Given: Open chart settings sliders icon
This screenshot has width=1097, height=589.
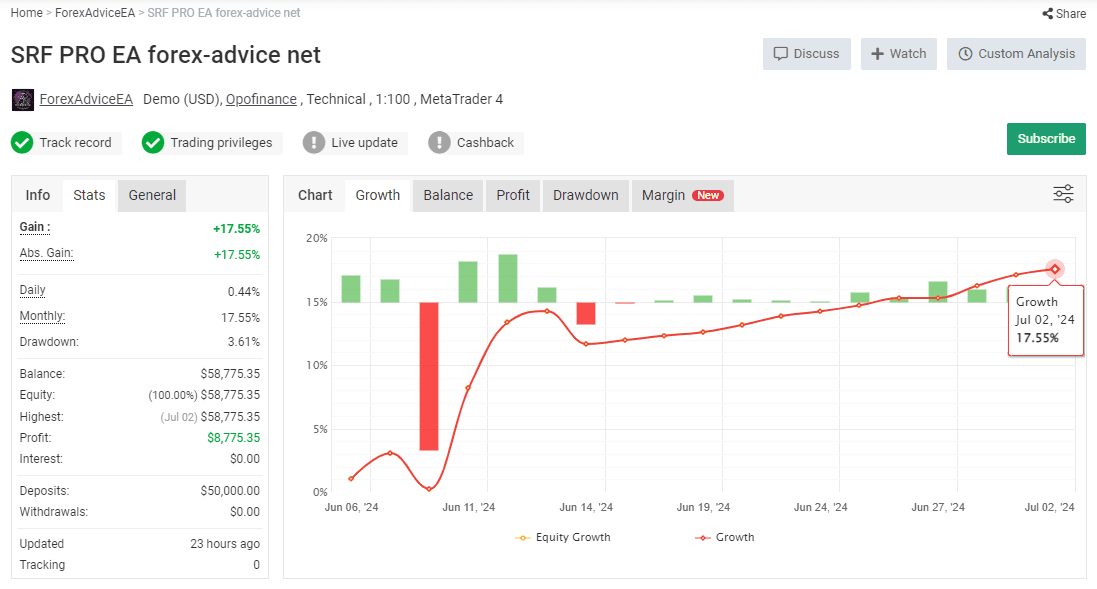Looking at the screenshot, I should (1063, 194).
